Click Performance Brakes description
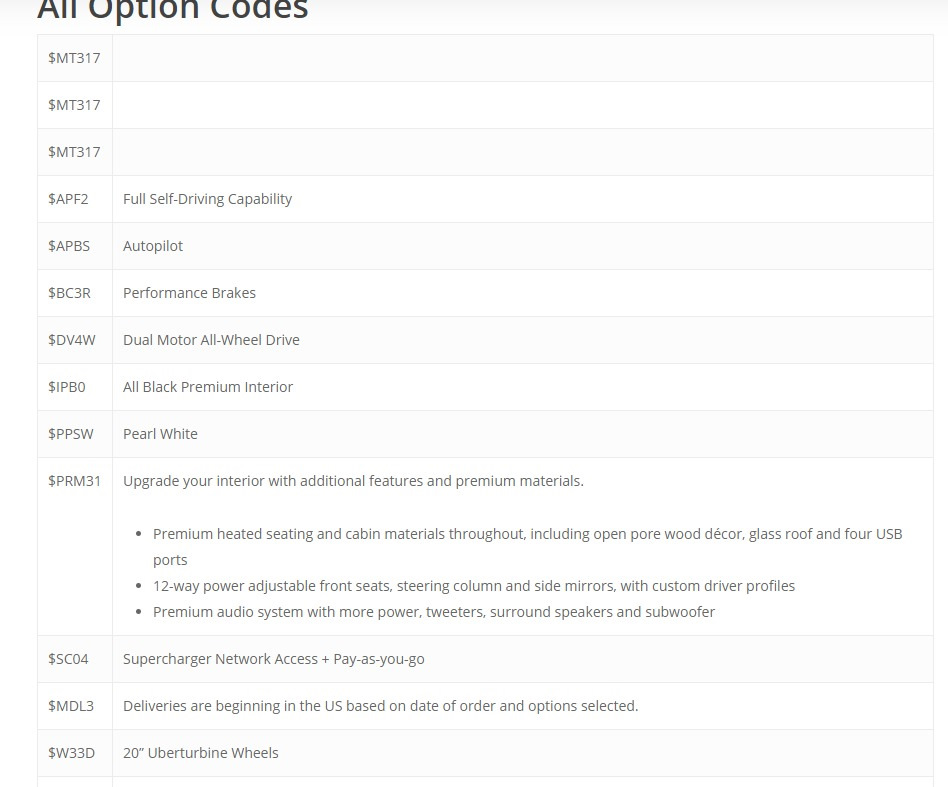 (x=189, y=293)
